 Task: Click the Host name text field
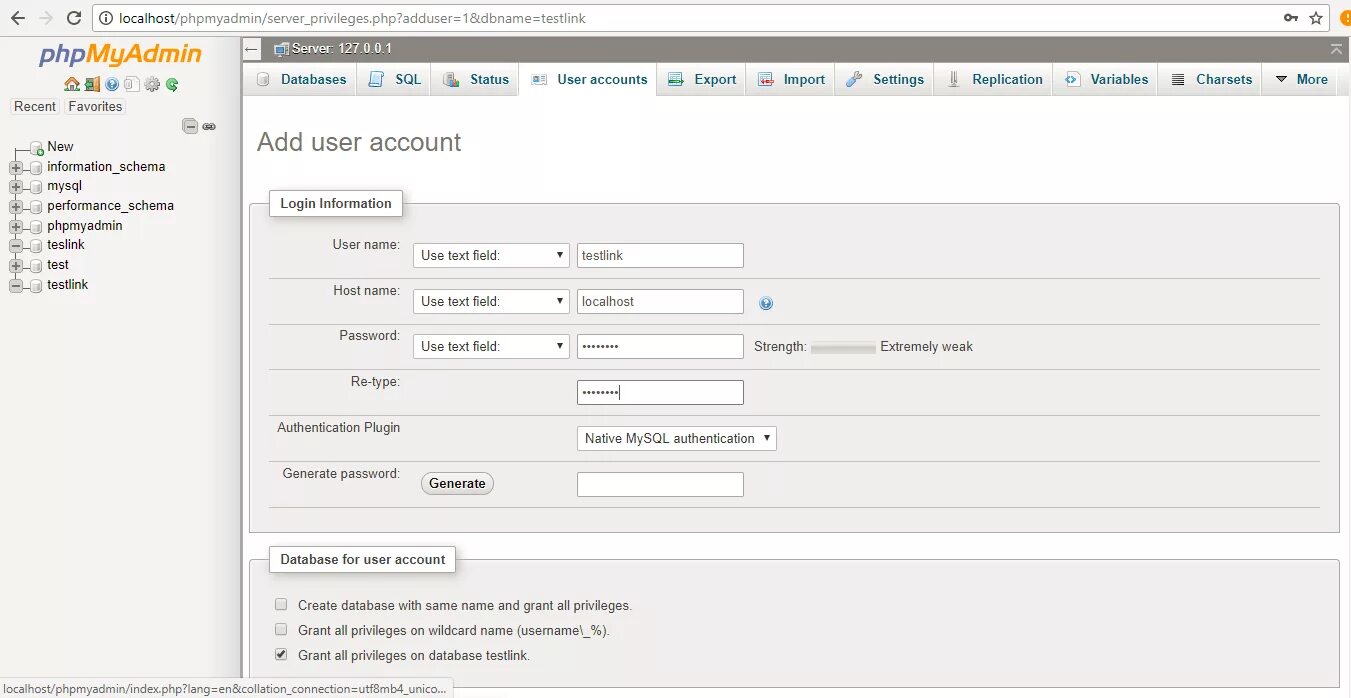660,301
